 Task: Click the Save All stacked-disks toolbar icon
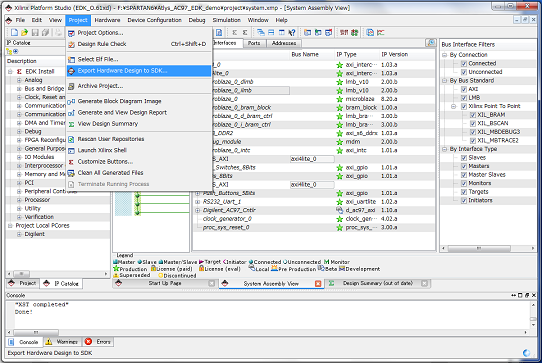pyautogui.click(x=45, y=32)
